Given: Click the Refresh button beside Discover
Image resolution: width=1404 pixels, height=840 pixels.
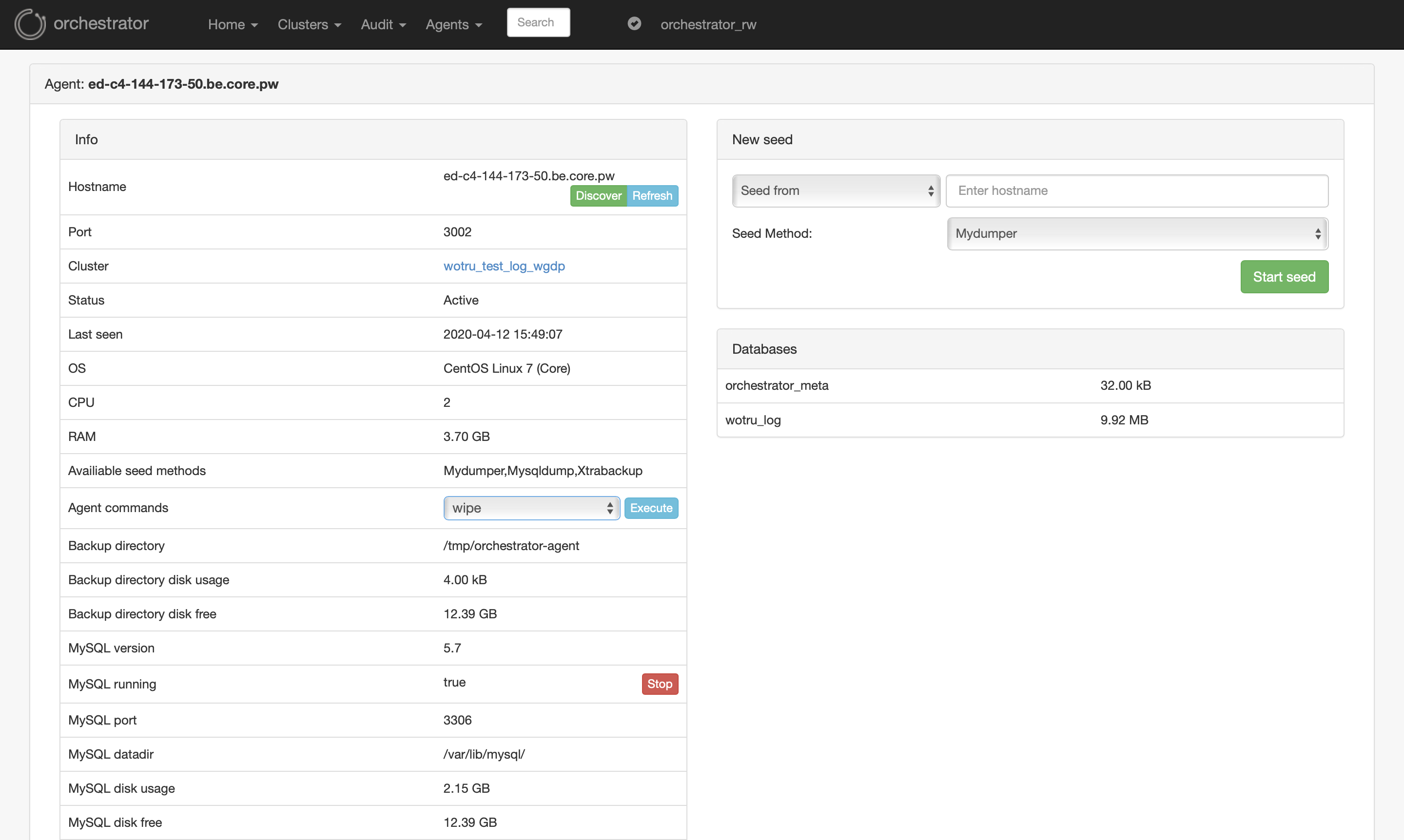Looking at the screenshot, I should click(652, 196).
